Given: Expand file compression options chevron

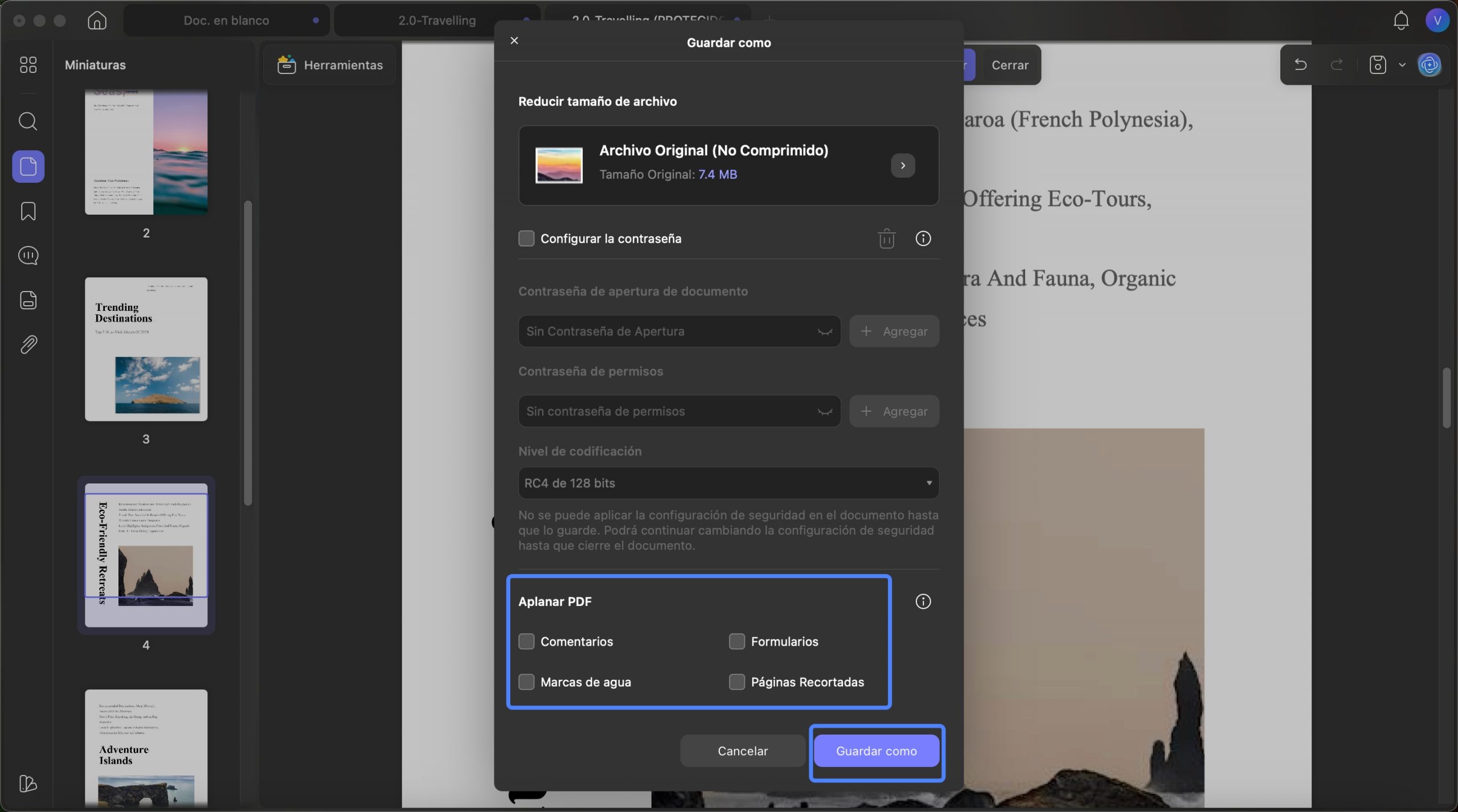Looking at the screenshot, I should [902, 165].
